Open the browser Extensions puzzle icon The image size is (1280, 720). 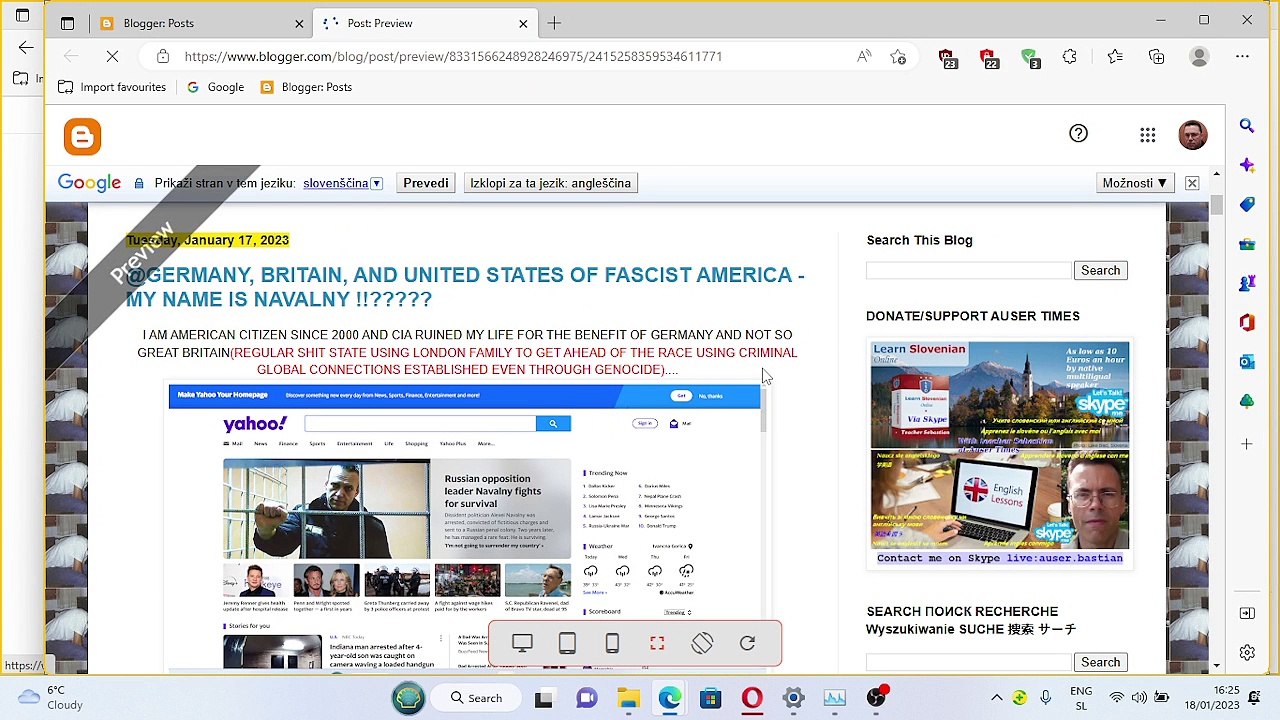click(1070, 57)
